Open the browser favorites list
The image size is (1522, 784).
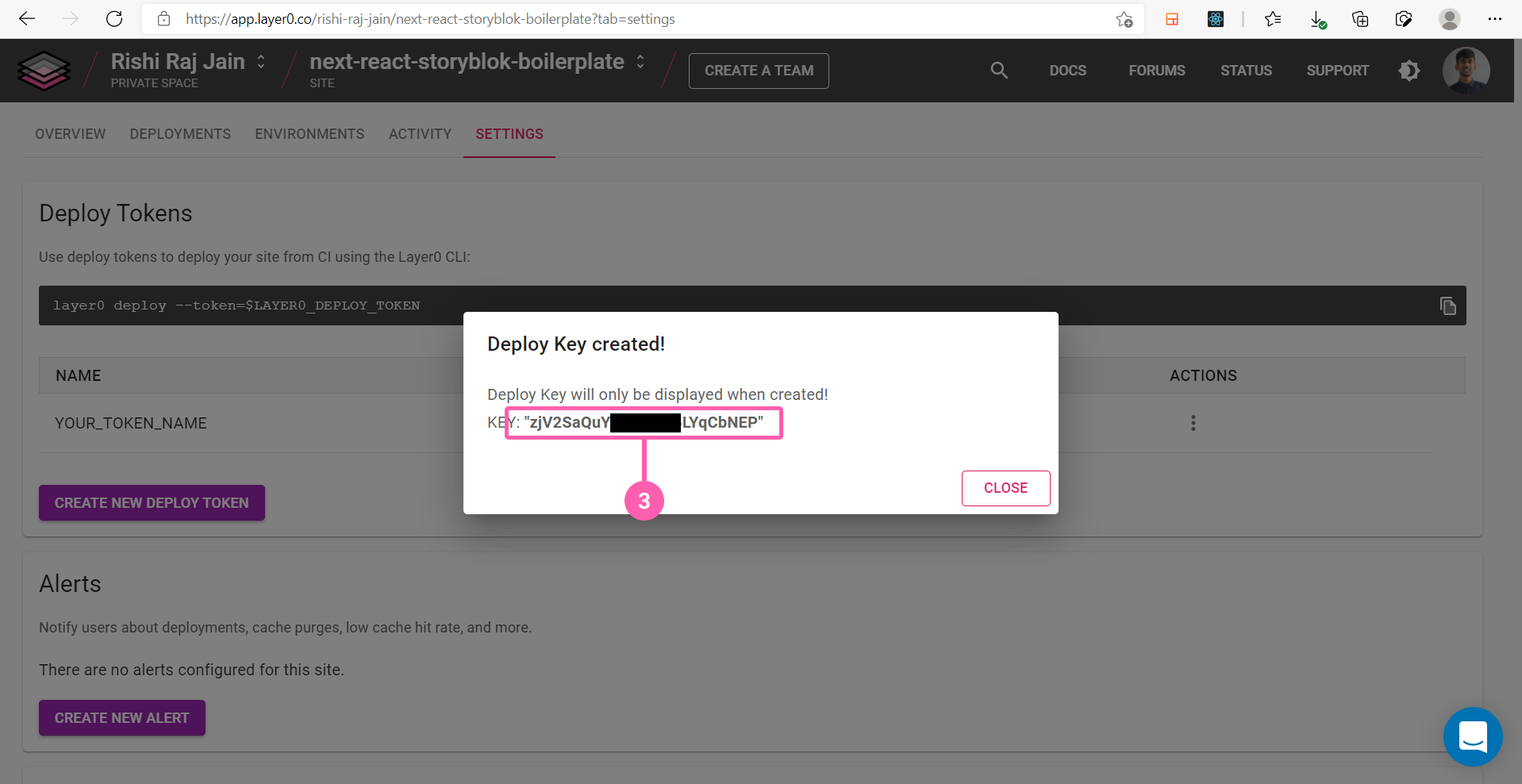click(x=1273, y=19)
